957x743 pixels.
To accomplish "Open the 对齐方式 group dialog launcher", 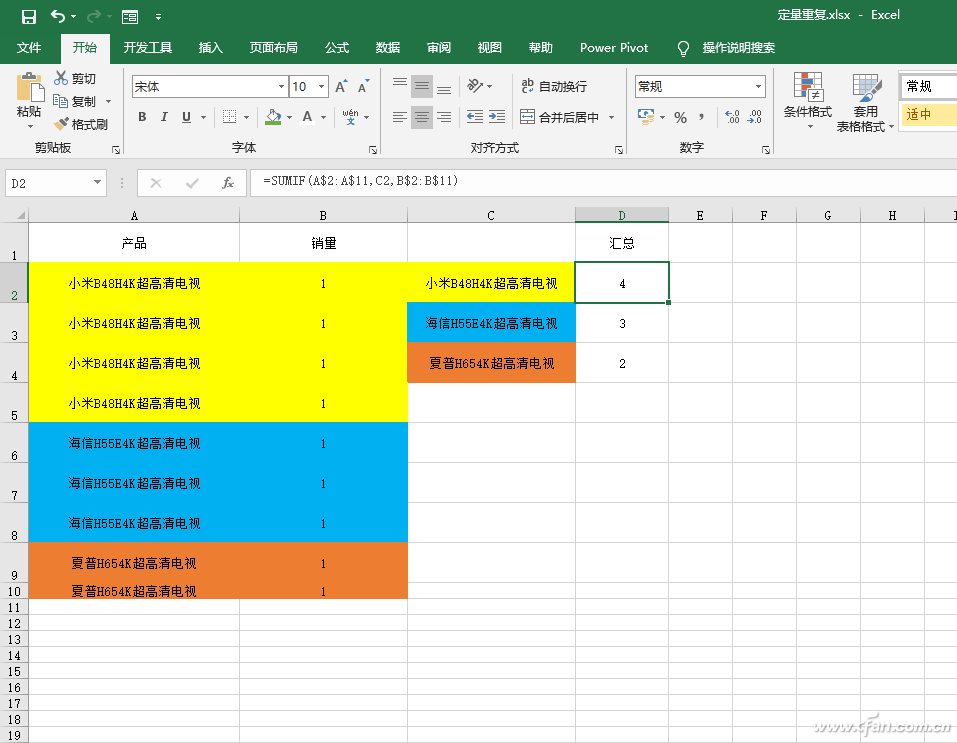I will click(619, 150).
